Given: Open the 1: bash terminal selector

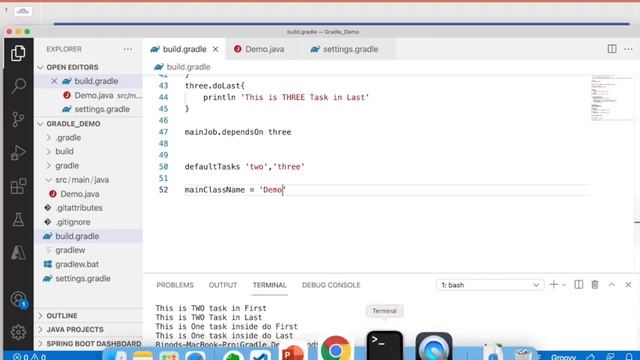Looking at the screenshot, I should [490, 285].
